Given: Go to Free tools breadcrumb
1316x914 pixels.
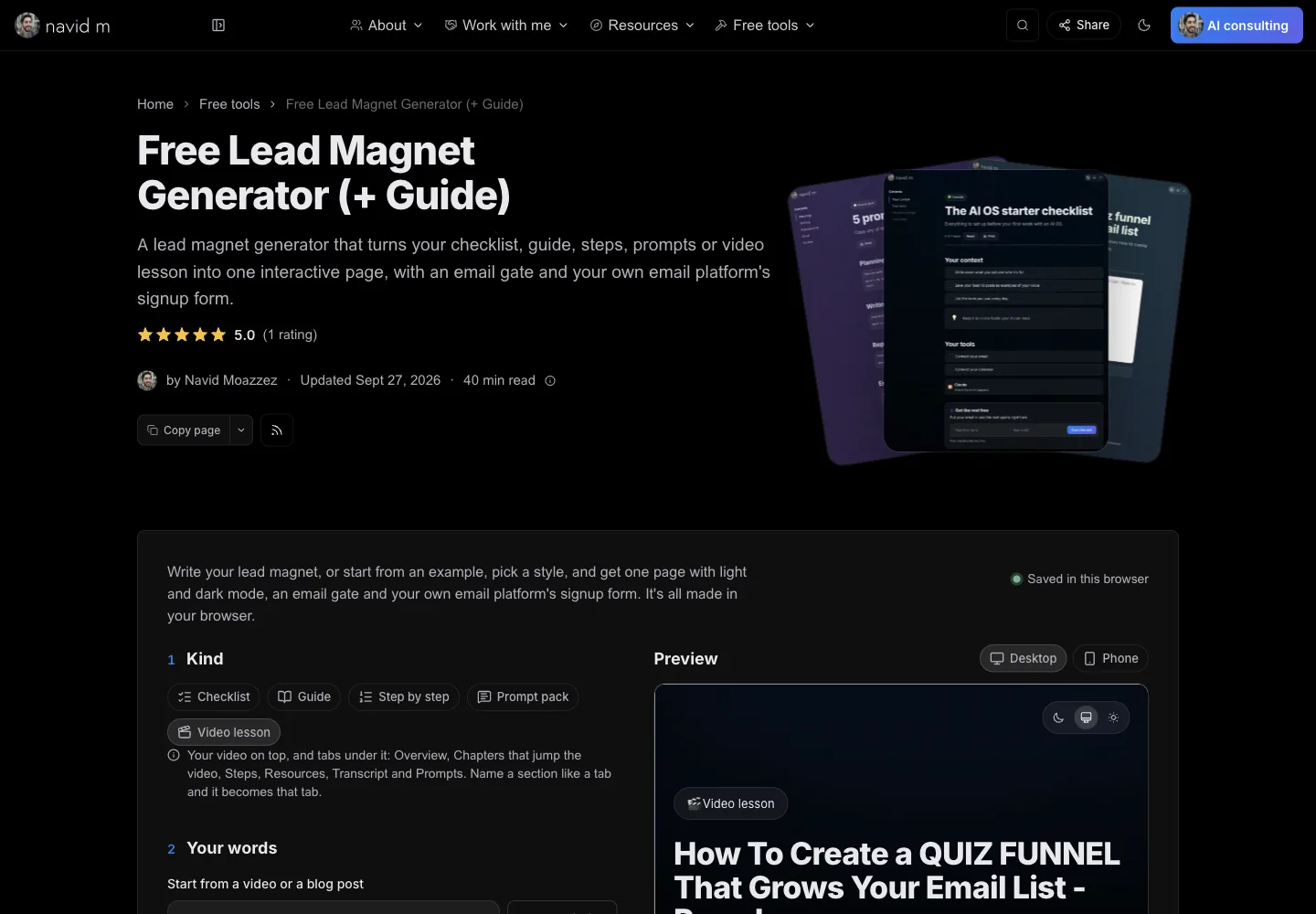Looking at the screenshot, I should pos(229,104).
